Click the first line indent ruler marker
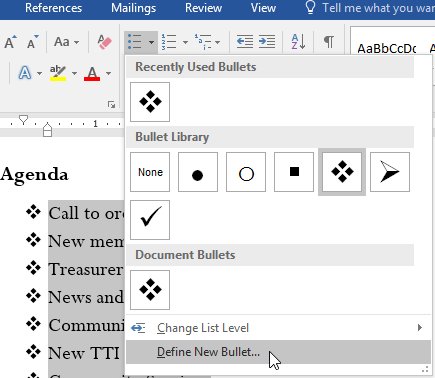Screen dimensions: 435x378 (23, 119)
